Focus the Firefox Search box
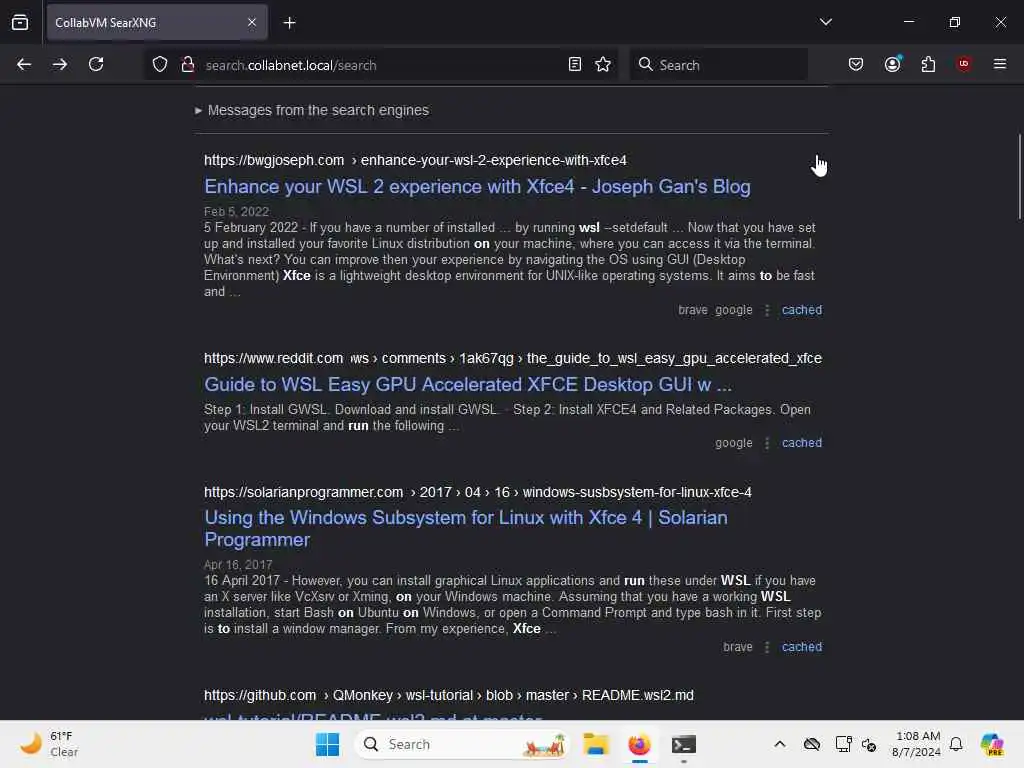The width and height of the screenshot is (1024, 768). (x=718, y=64)
